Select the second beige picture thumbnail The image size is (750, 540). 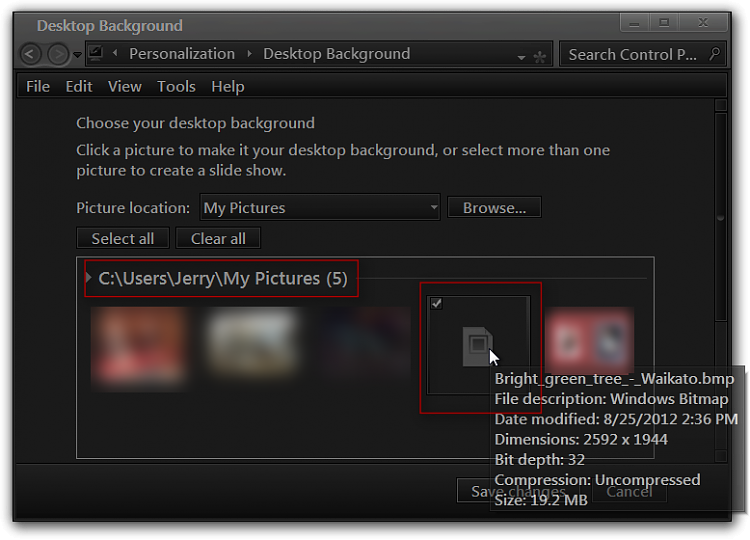(253, 341)
